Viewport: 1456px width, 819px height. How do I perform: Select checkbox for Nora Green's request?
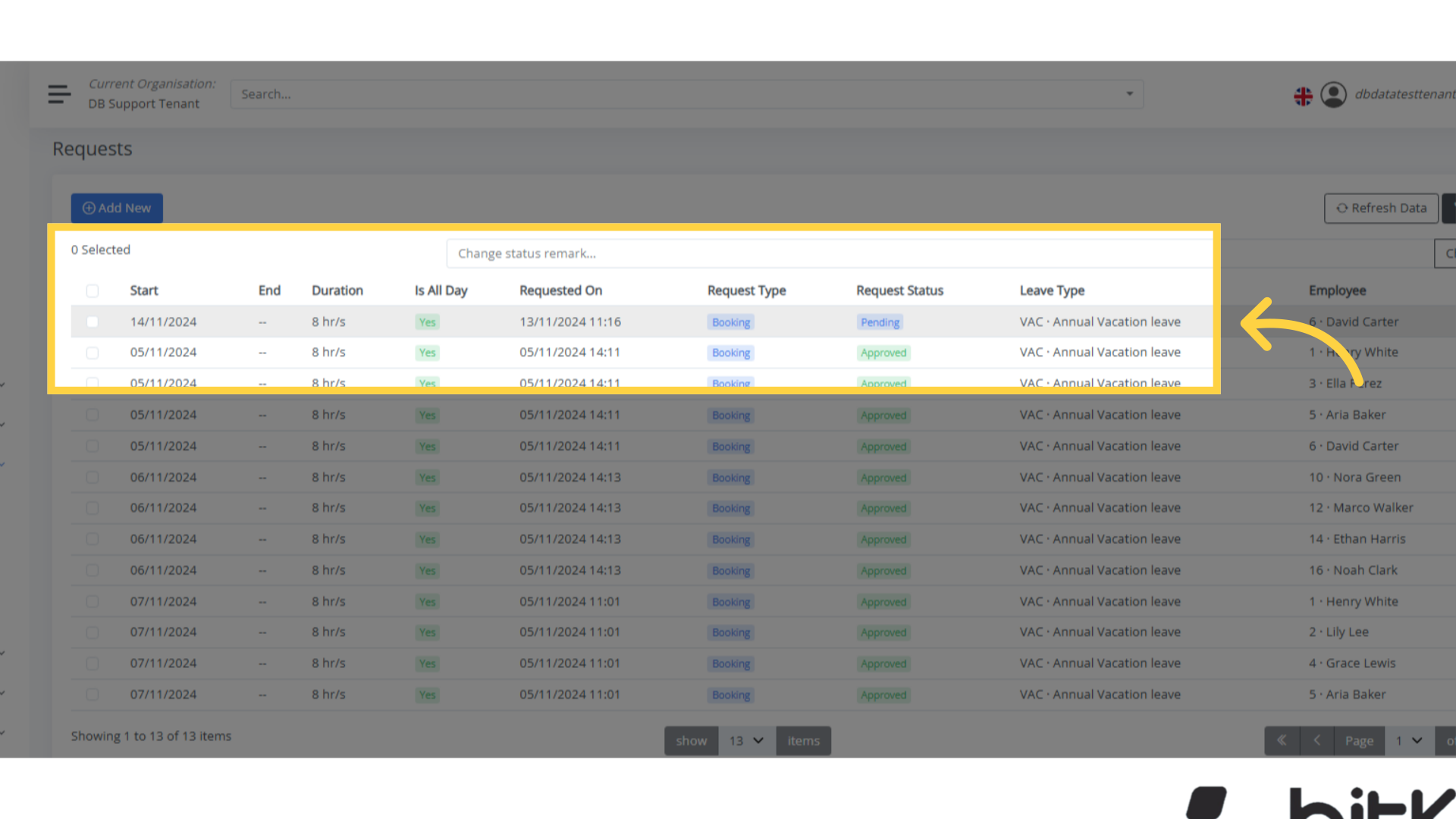pos(93,478)
